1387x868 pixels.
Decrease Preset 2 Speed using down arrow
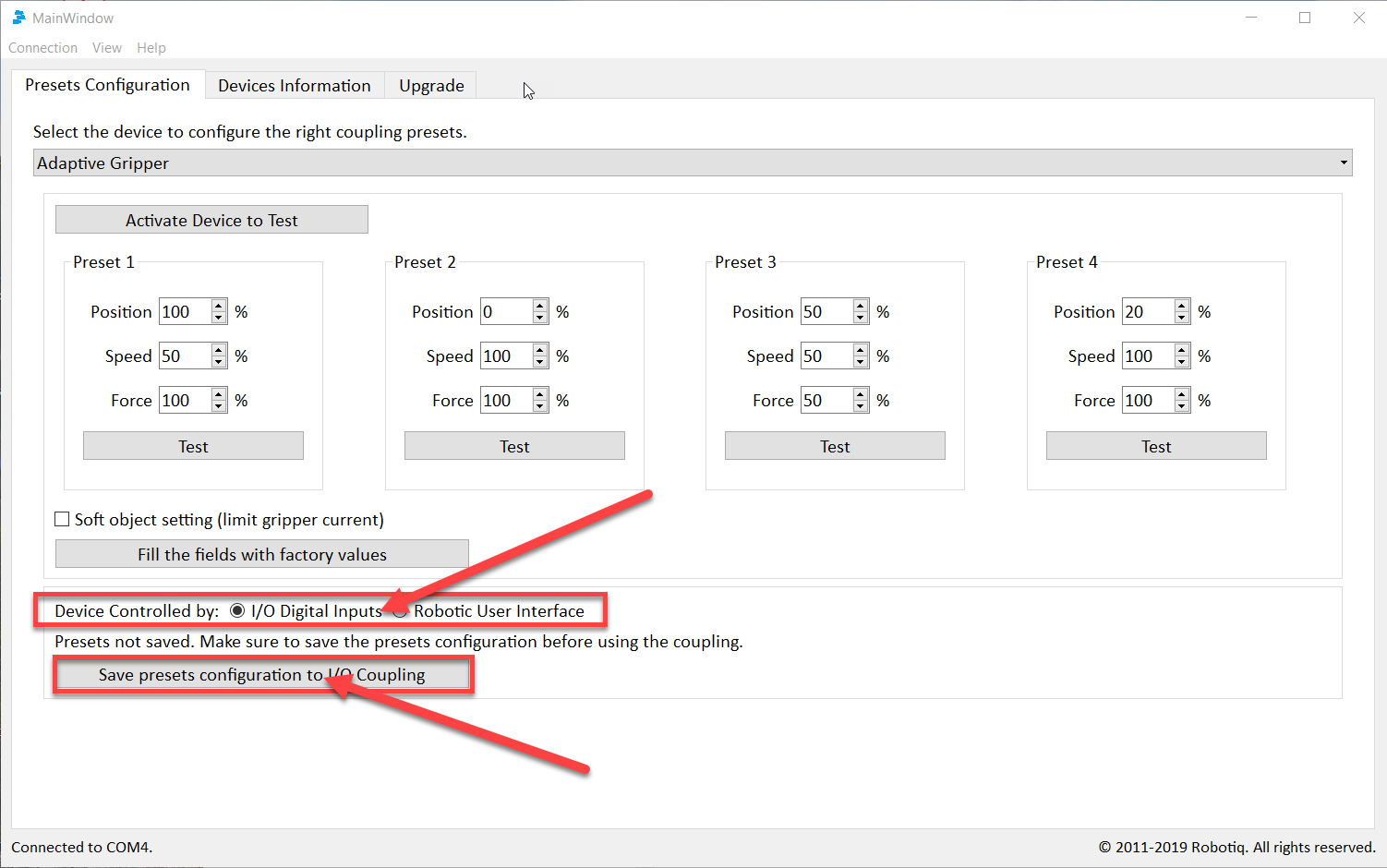[x=540, y=360]
